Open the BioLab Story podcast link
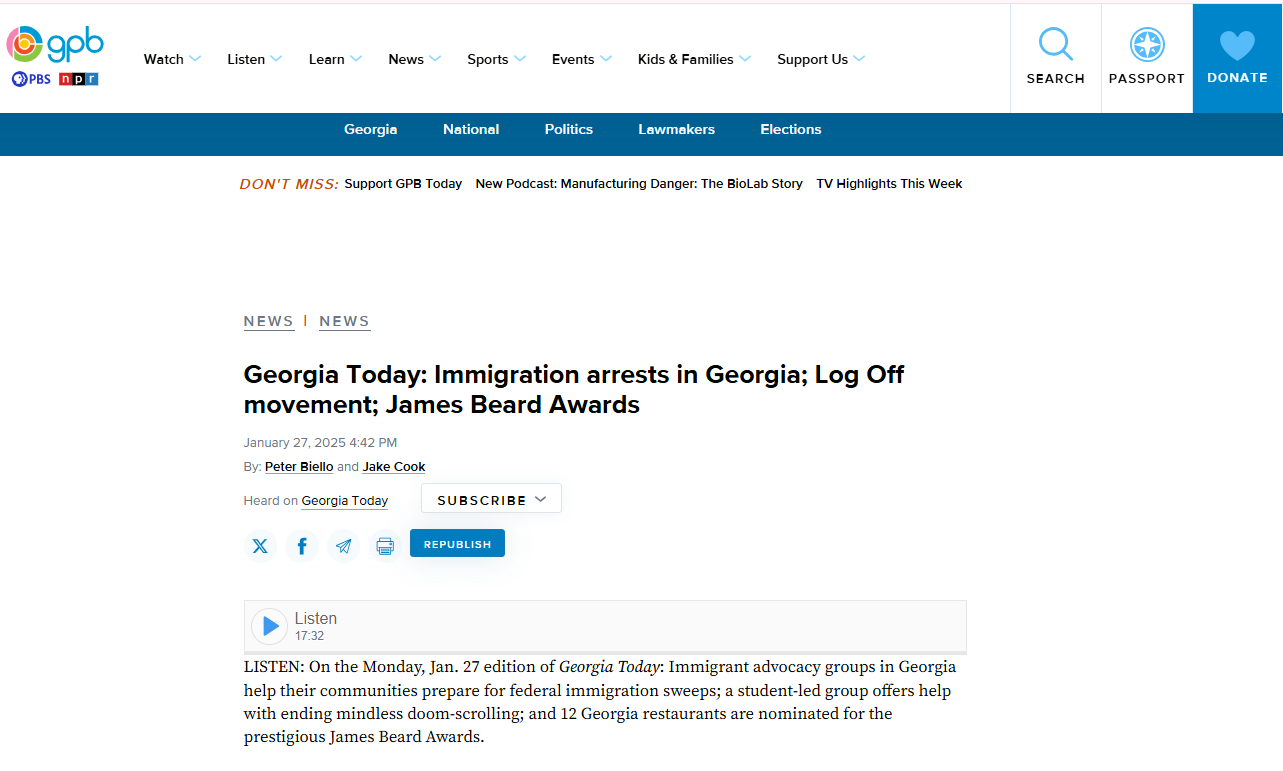The image size is (1283, 771). (x=639, y=184)
